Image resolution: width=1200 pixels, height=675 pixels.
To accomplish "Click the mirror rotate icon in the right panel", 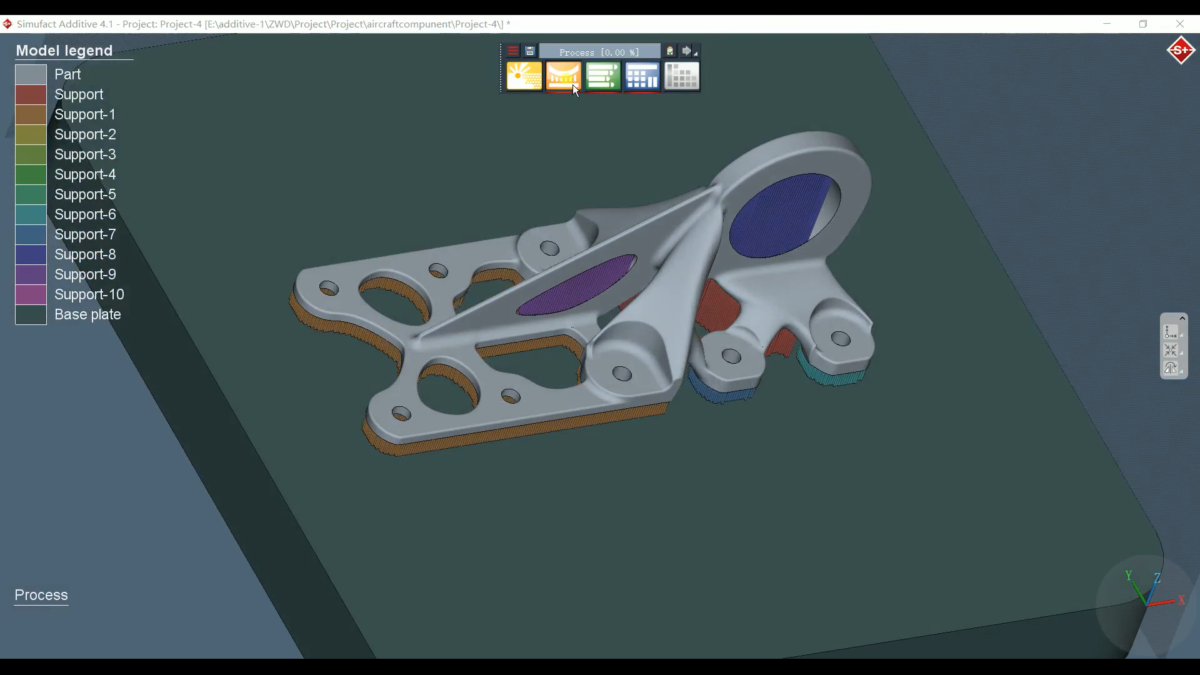I will tap(1170, 368).
